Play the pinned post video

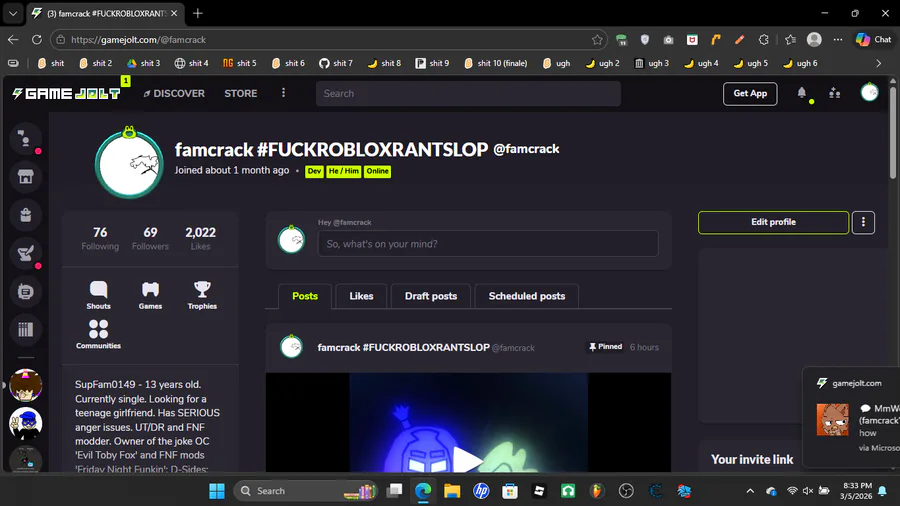click(x=468, y=459)
